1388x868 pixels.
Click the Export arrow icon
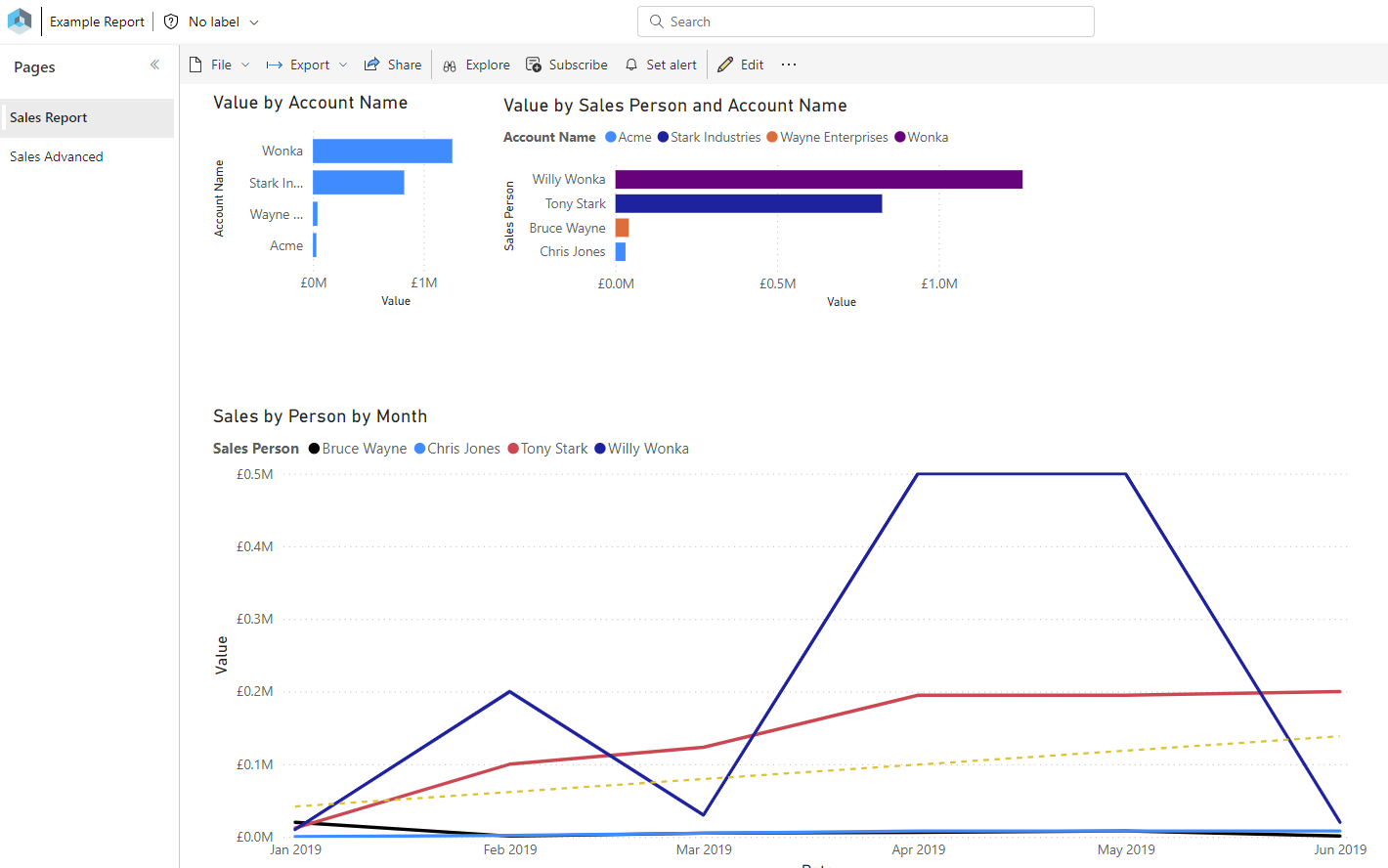click(x=275, y=65)
